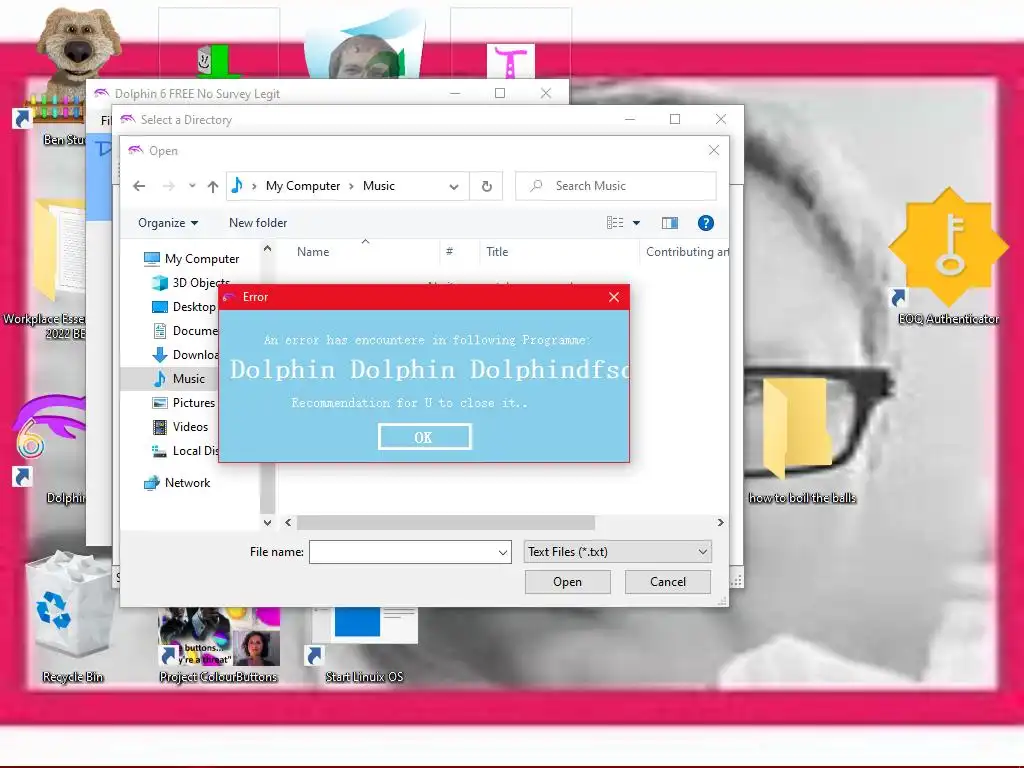The width and height of the screenshot is (1024, 768).
Task: Select Videos in the navigation pane
Action: click(180, 426)
